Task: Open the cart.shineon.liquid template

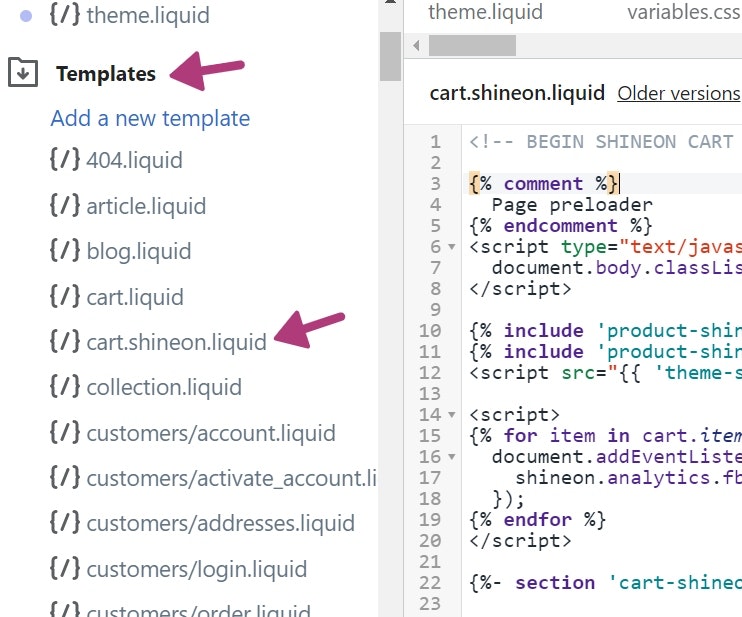Action: pyautogui.click(x=177, y=342)
